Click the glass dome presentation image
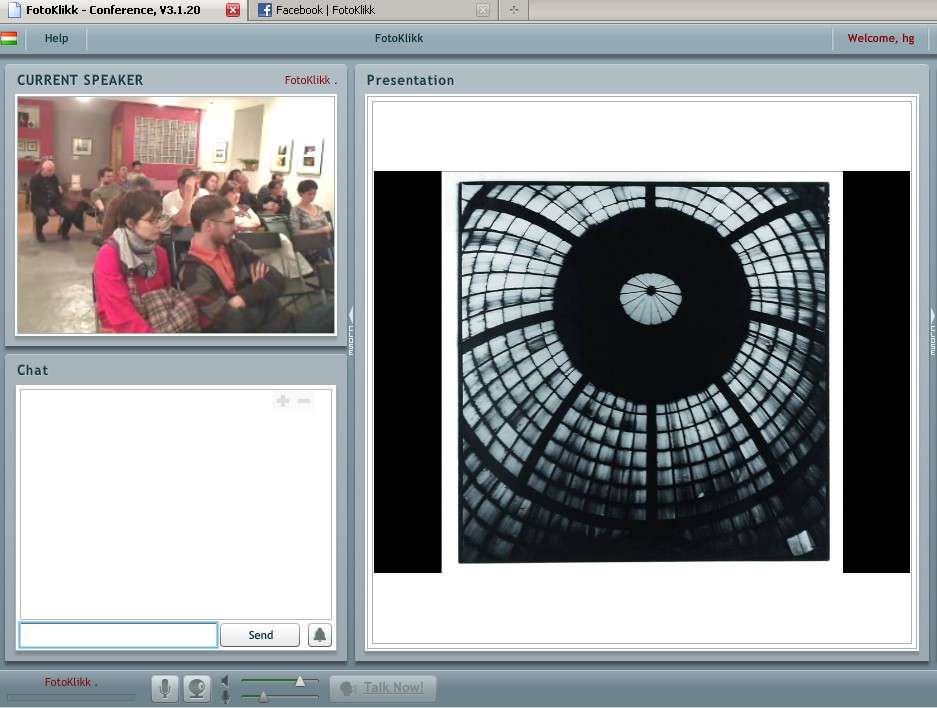Screen dimensions: 937x708 coord(643,372)
